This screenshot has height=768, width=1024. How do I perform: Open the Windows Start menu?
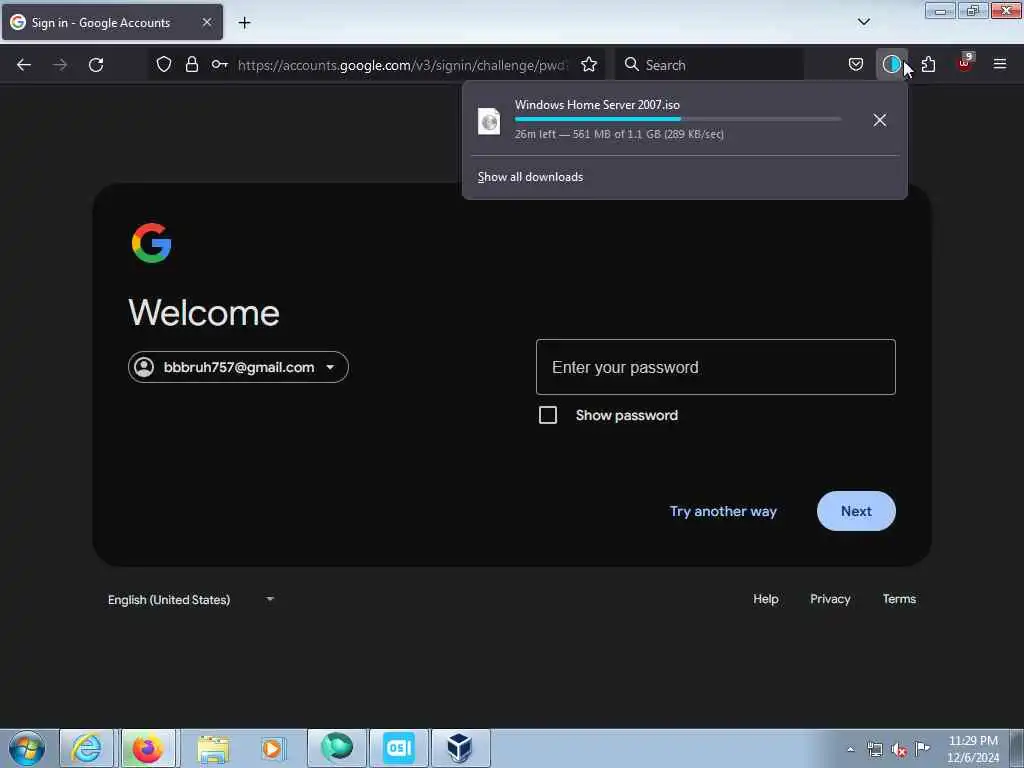coord(27,748)
